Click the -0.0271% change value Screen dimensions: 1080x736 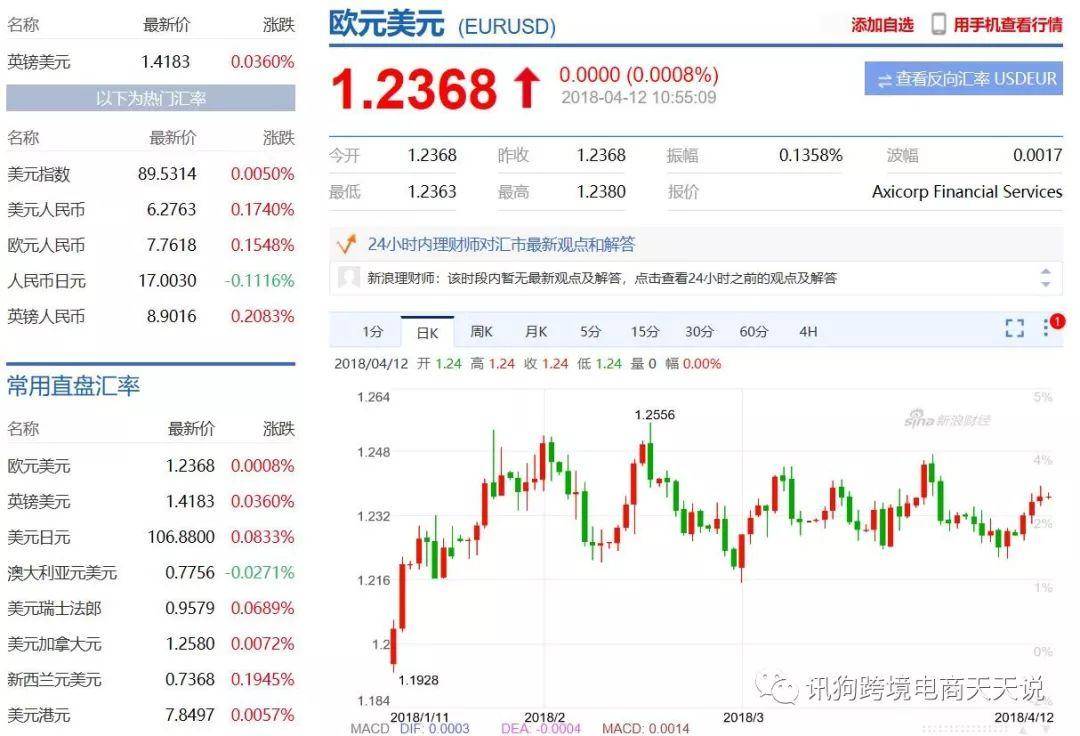pos(260,573)
